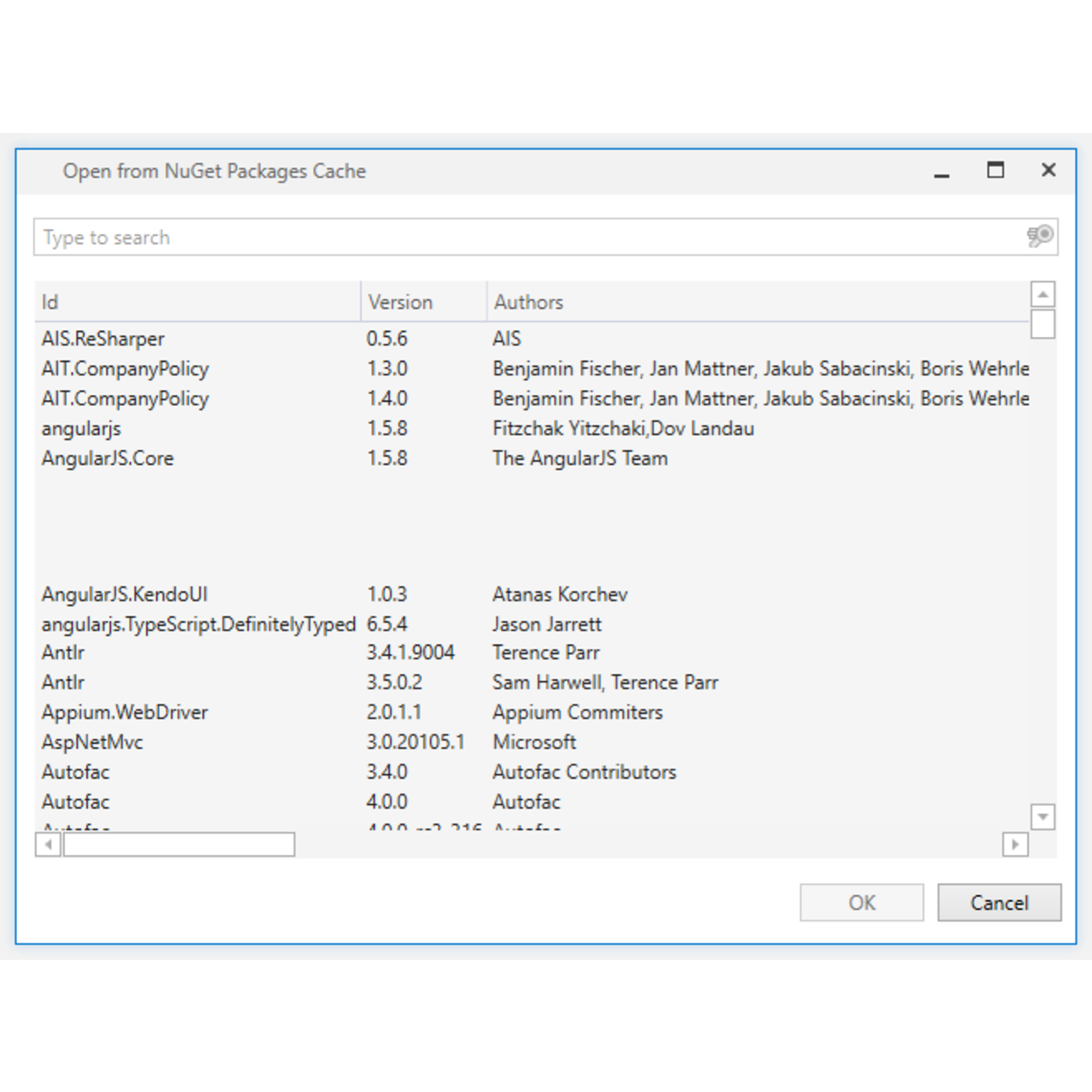Sort by the Version column header

(423, 302)
